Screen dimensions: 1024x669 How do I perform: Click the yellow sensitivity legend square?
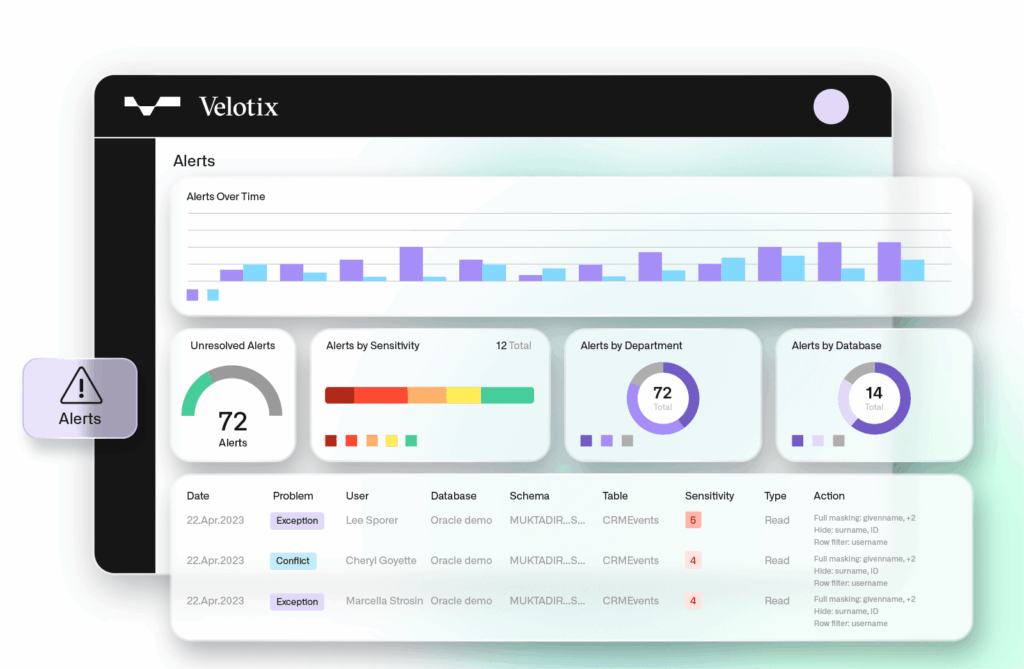(x=392, y=441)
